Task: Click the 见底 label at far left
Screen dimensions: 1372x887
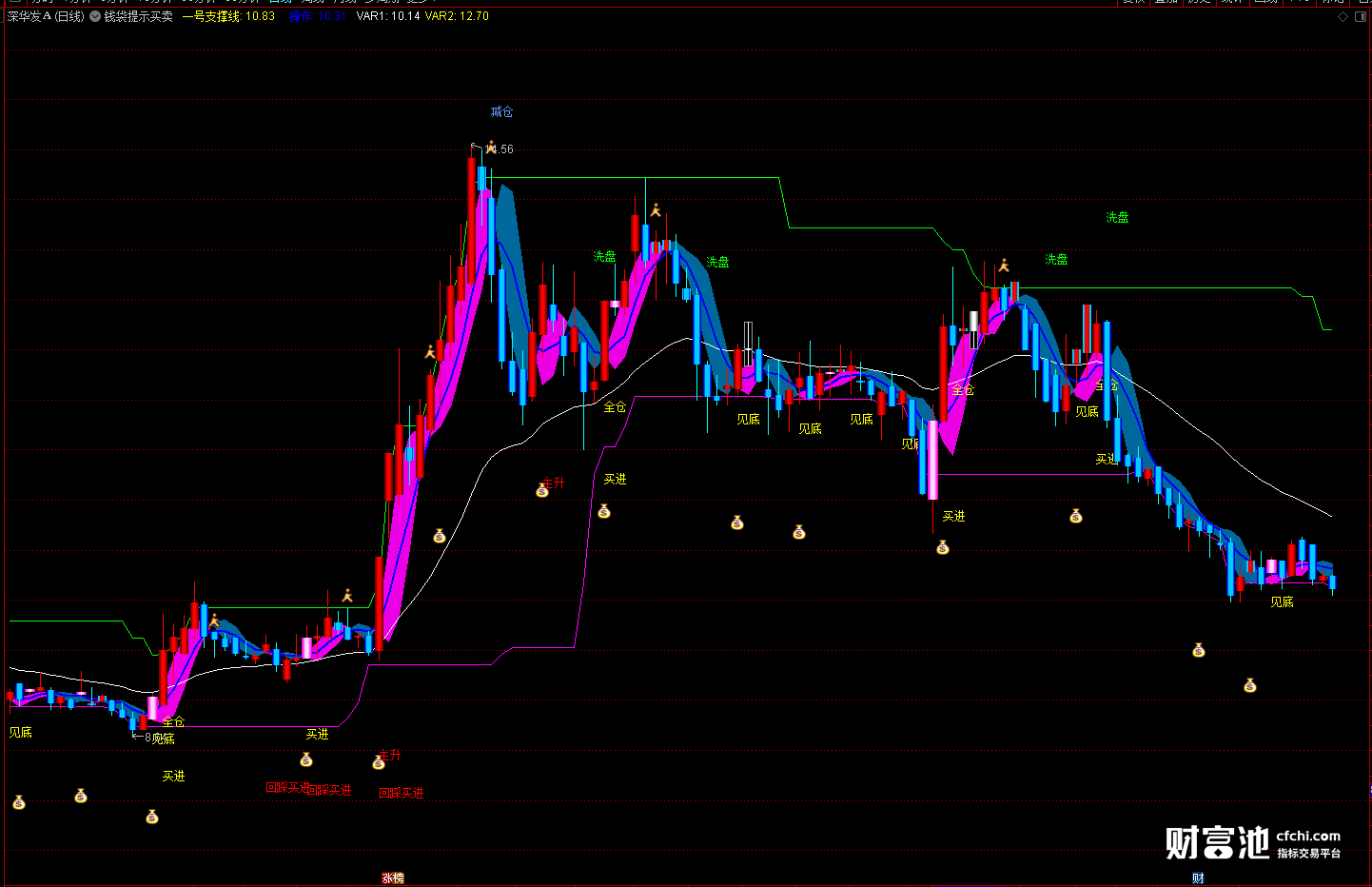Action: 21,733
